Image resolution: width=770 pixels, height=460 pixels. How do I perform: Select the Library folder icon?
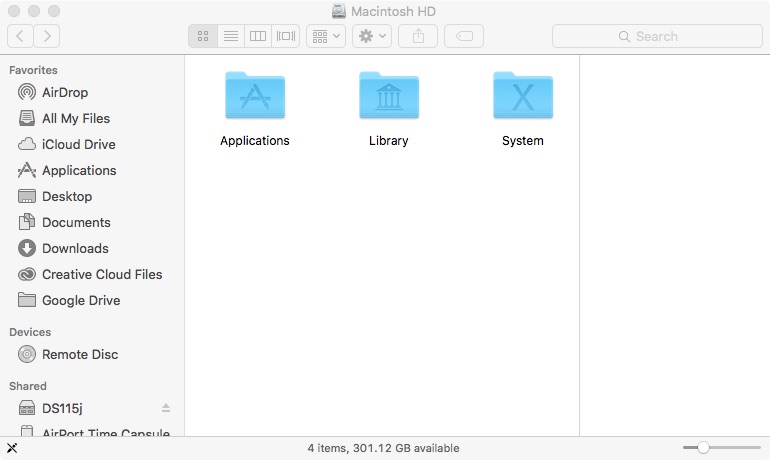tap(389, 95)
